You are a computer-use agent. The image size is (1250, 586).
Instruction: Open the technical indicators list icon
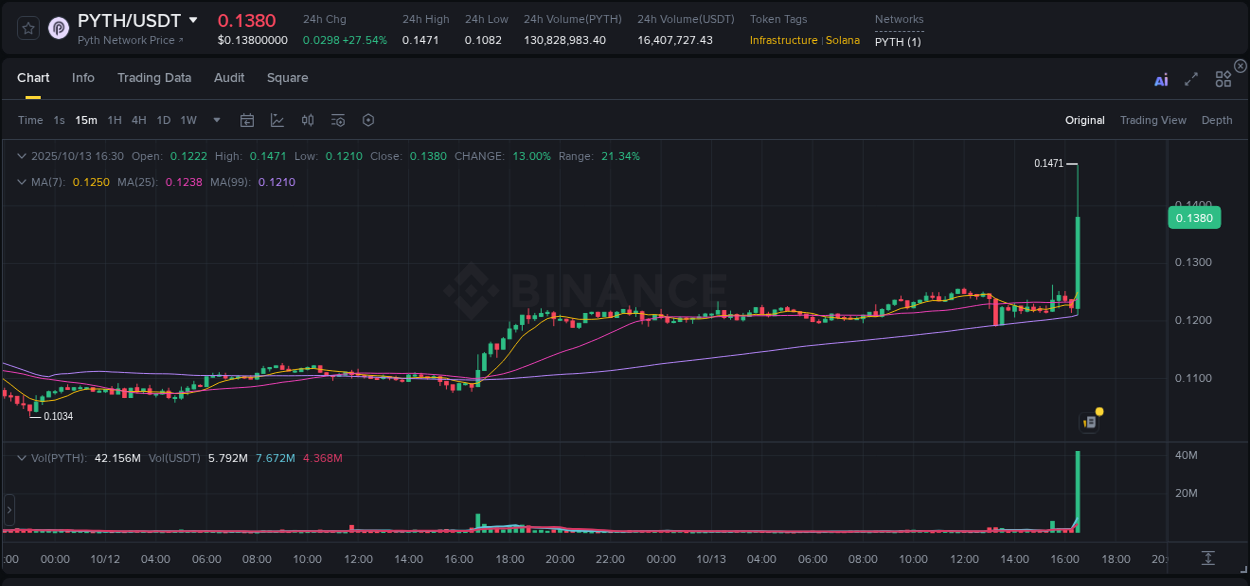pos(337,119)
